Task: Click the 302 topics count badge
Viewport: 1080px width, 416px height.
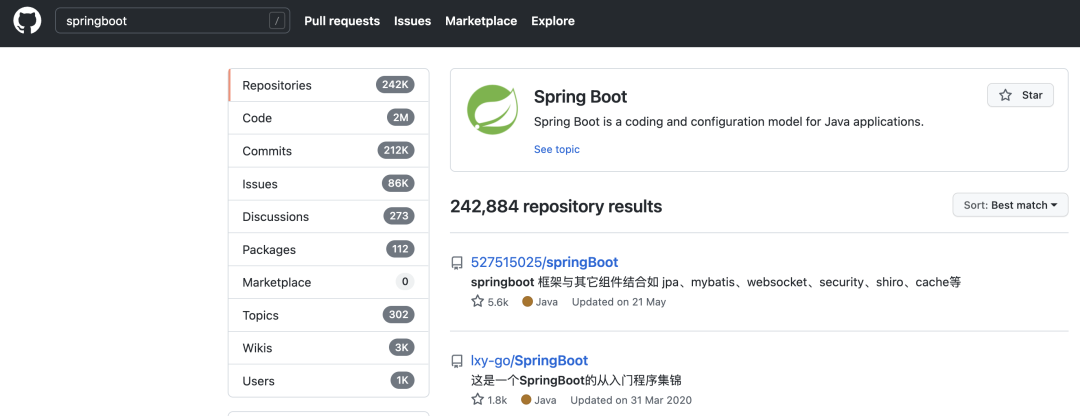Action: tap(399, 315)
